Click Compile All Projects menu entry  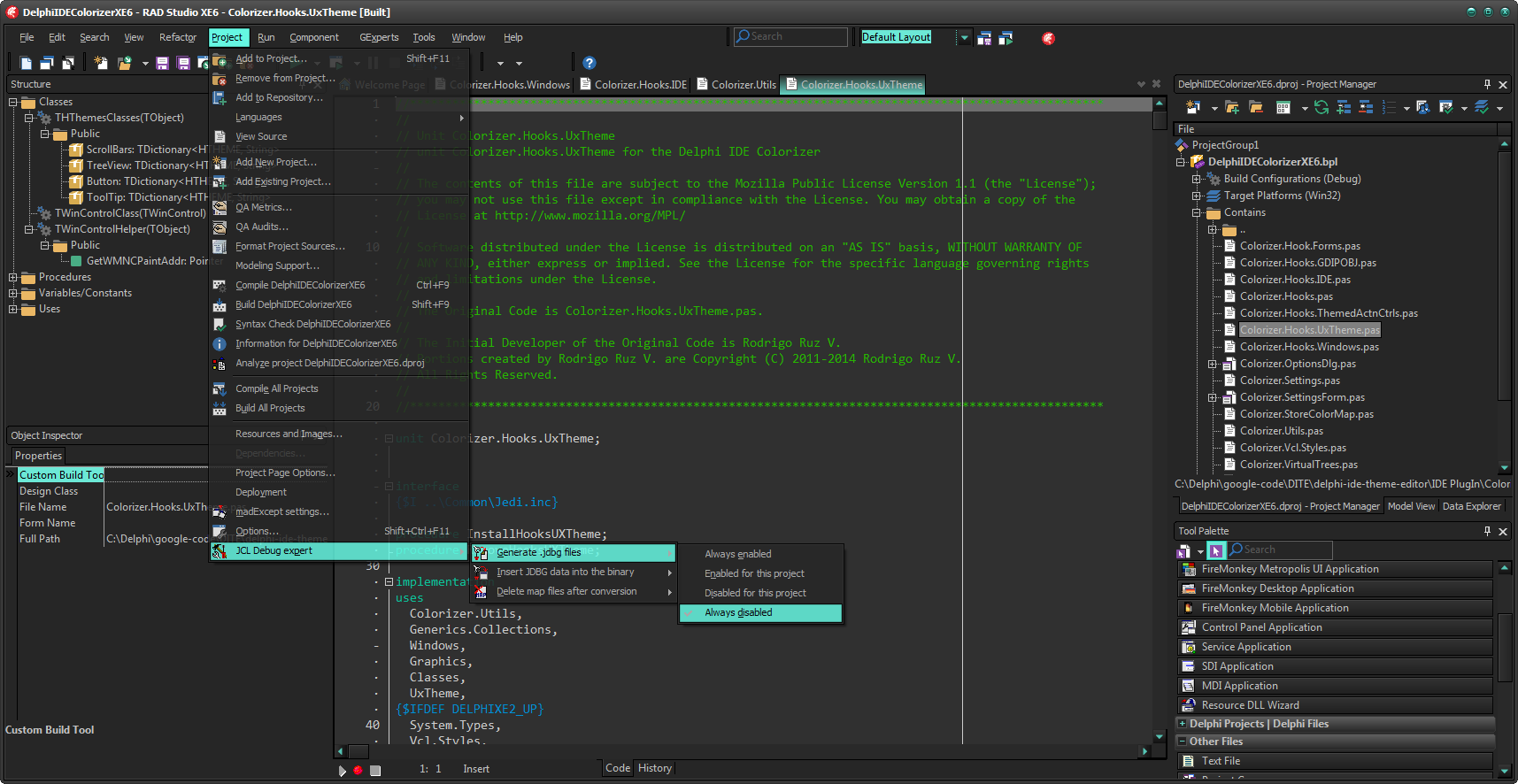tap(276, 388)
